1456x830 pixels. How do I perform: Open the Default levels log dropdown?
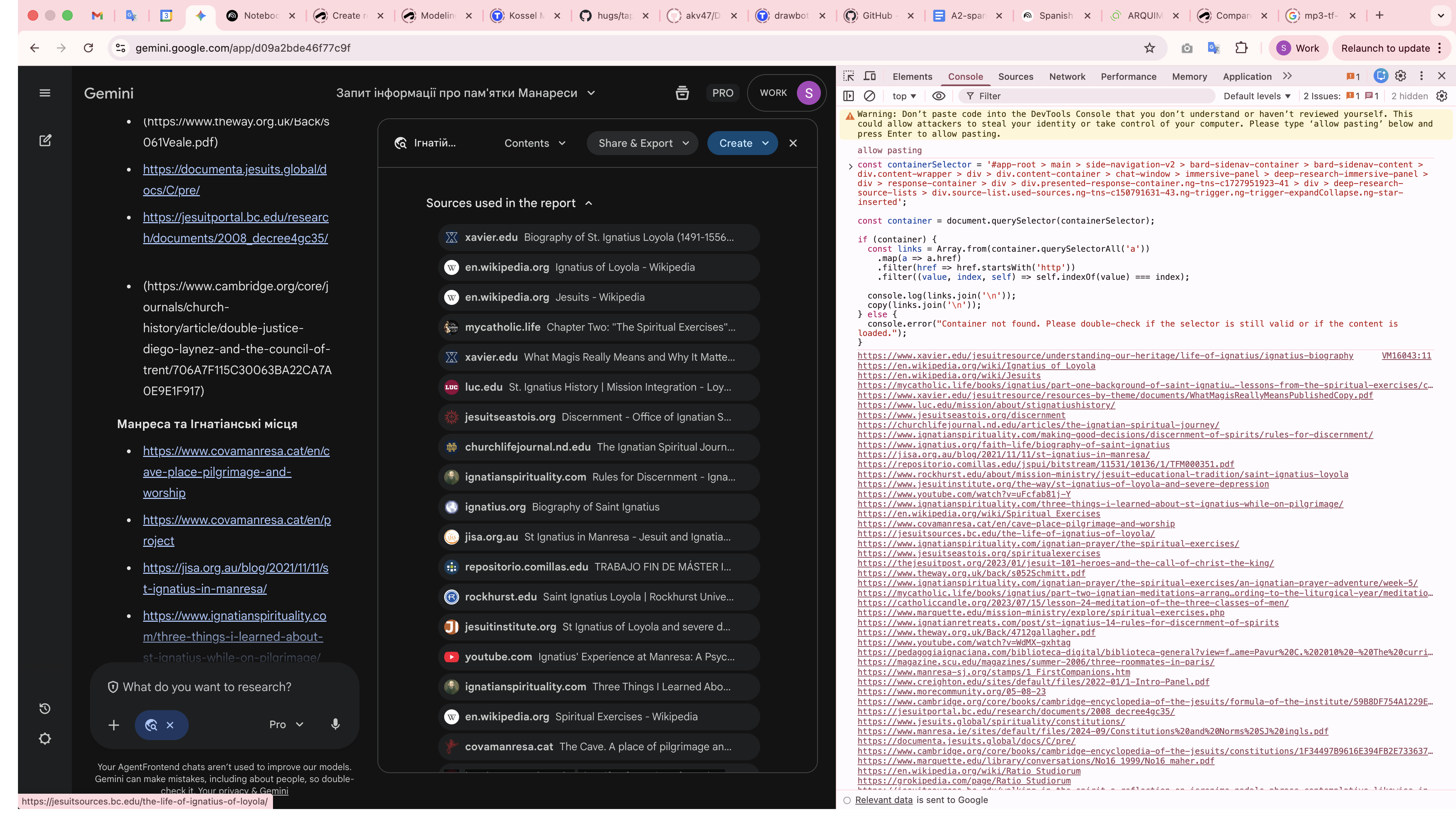tap(1256, 96)
